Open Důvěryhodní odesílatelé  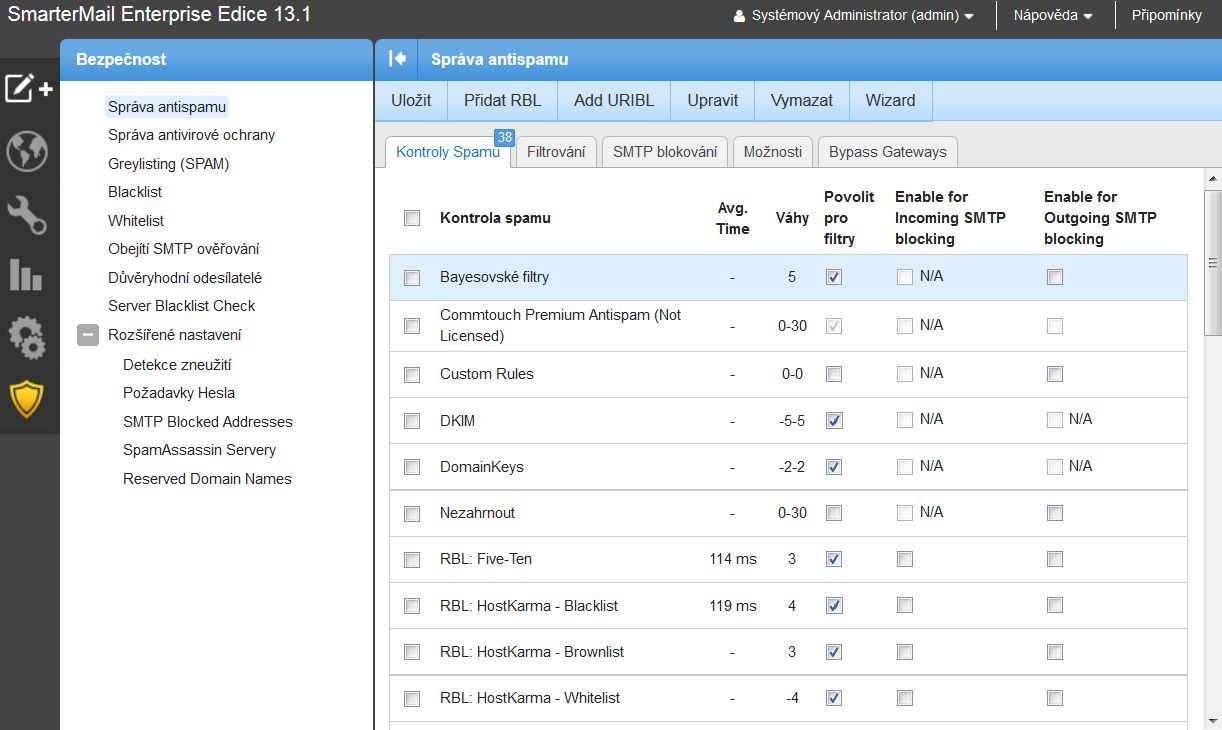click(185, 278)
